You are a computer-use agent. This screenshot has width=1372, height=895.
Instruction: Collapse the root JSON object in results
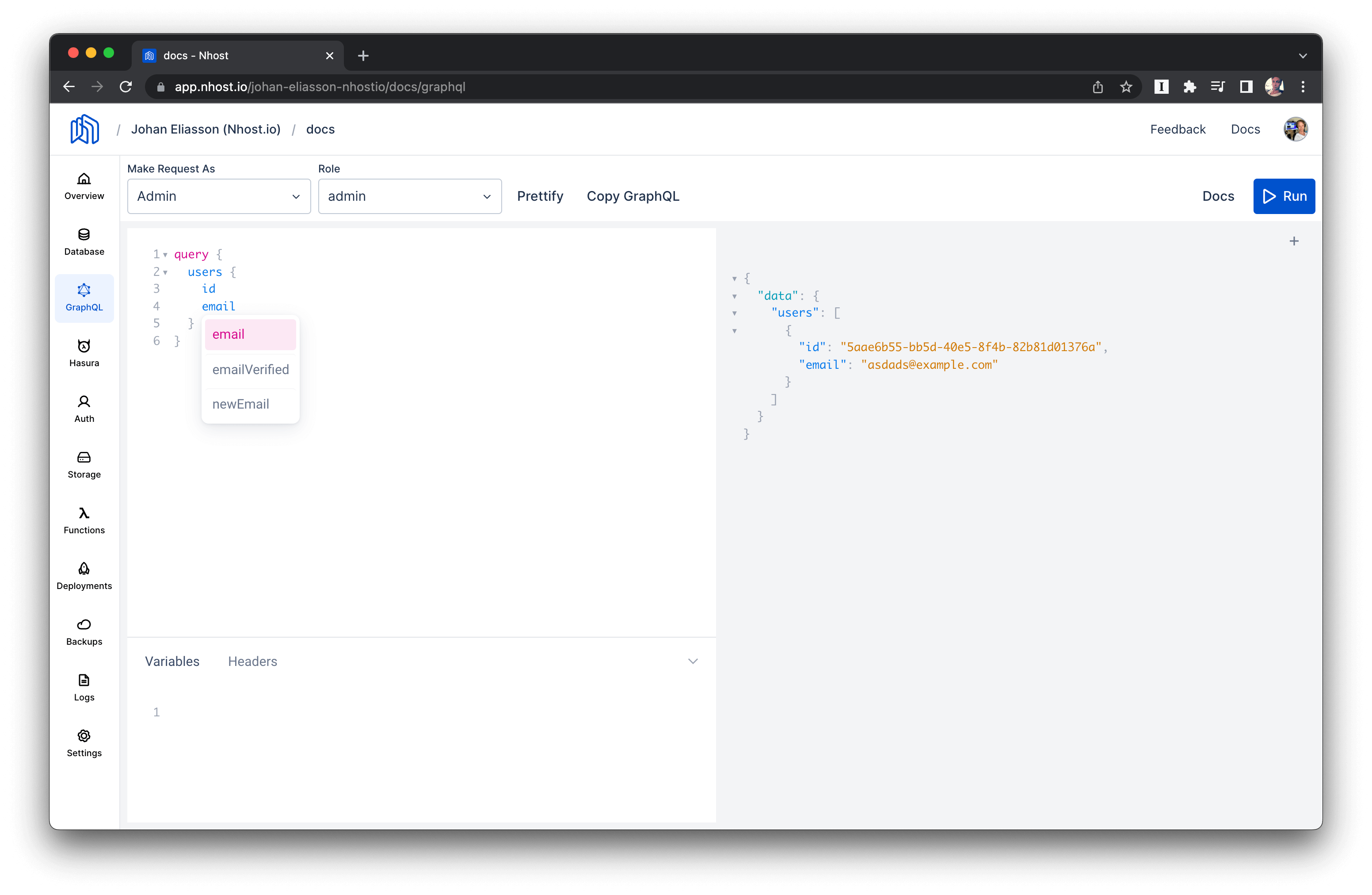735,279
